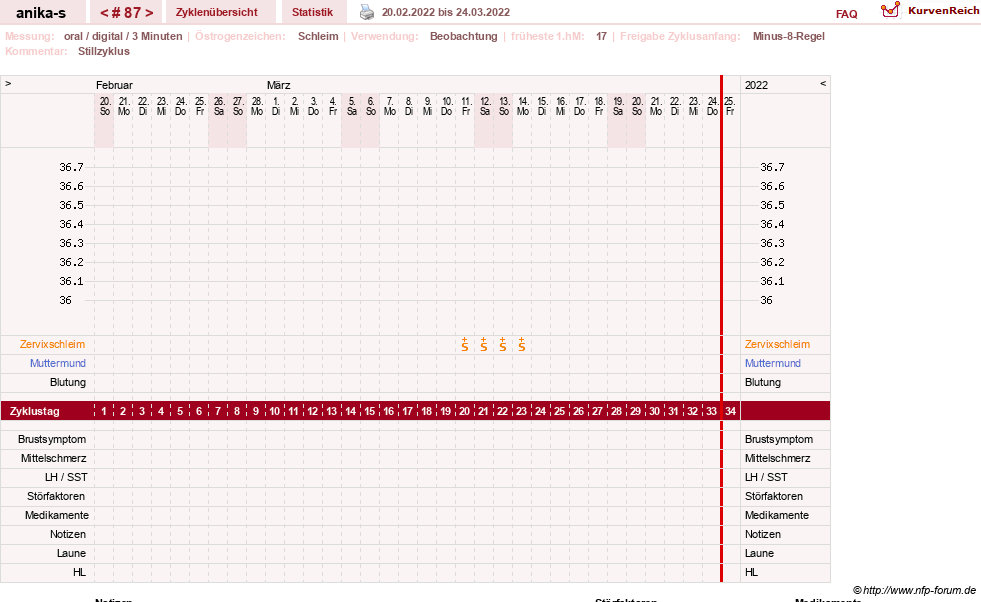The image size is (981, 602).
Task: Click the Februar month header
Action: pyautogui.click(x=114, y=85)
